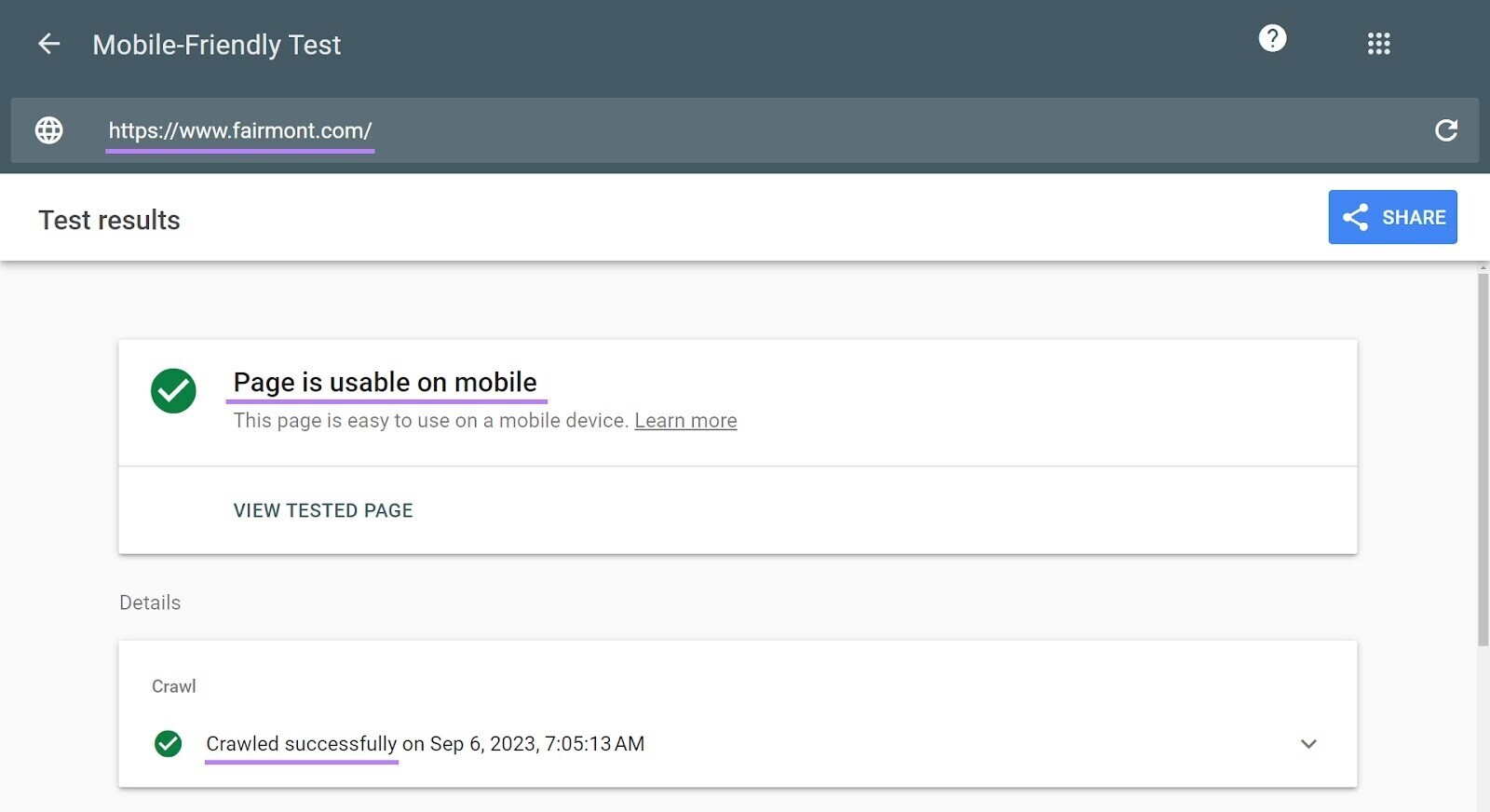The width and height of the screenshot is (1490, 812).
Task: Open help with the question mark icon
Action: 1272,38
